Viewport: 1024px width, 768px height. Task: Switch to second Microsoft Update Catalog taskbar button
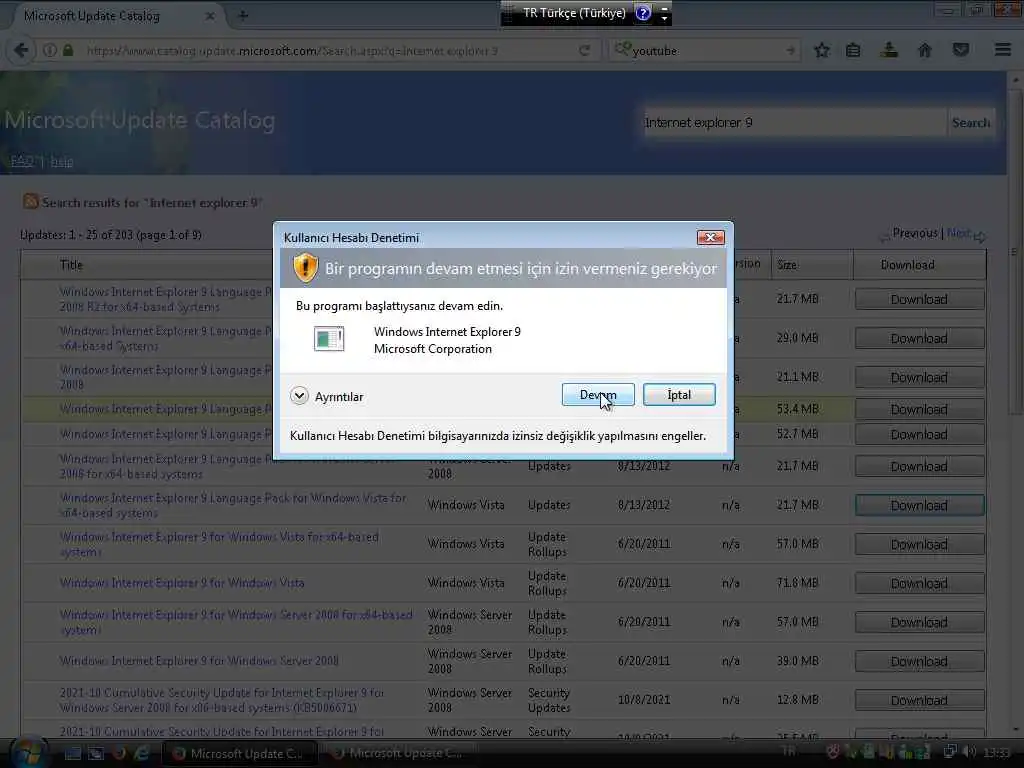398,754
